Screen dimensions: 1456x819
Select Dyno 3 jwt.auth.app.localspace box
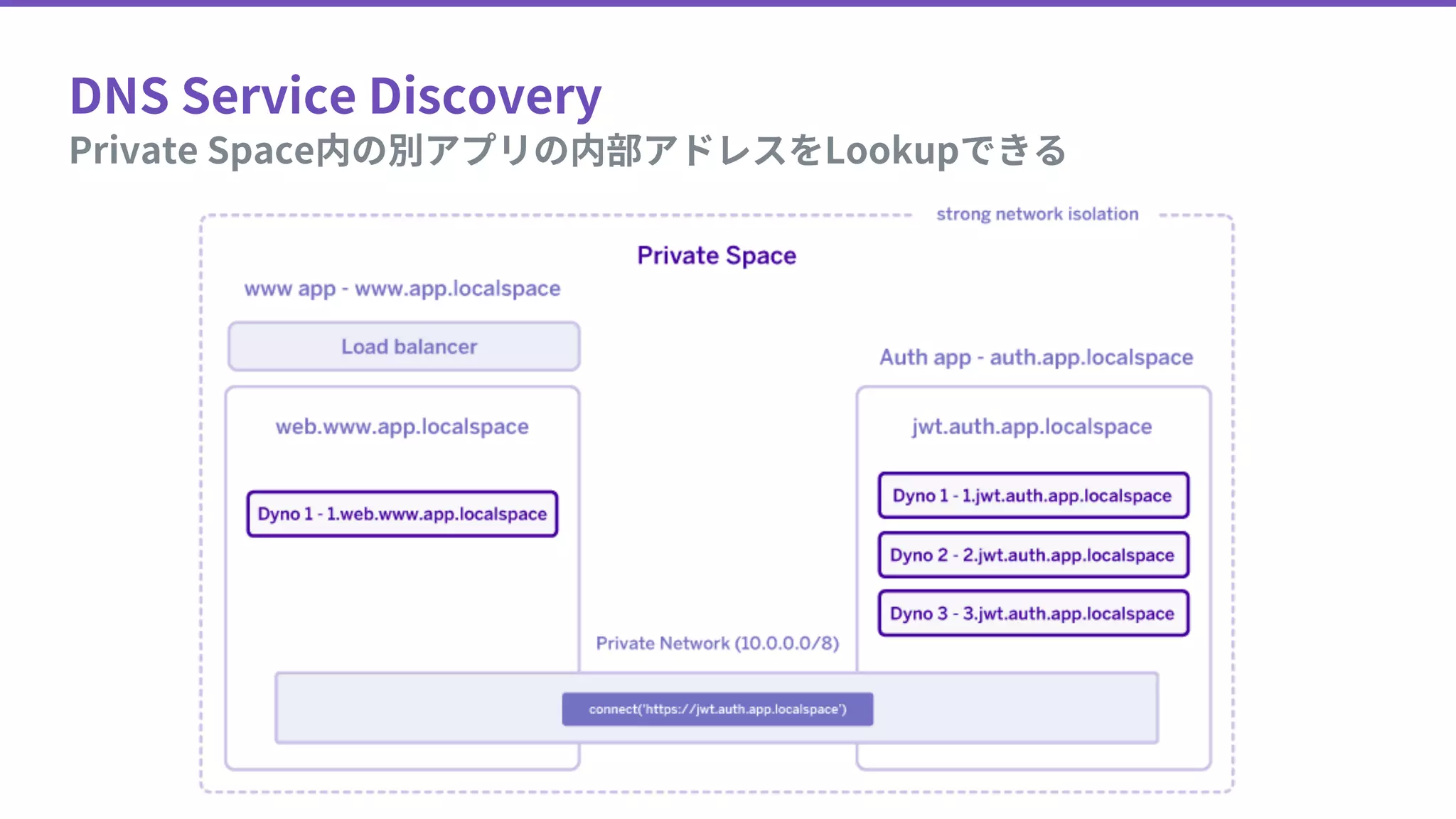[1033, 613]
